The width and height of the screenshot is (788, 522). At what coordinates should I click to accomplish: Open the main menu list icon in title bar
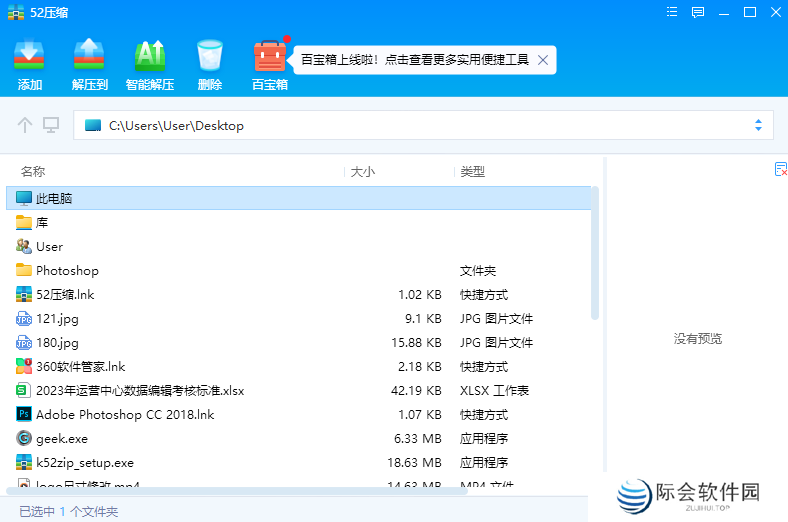coord(672,12)
